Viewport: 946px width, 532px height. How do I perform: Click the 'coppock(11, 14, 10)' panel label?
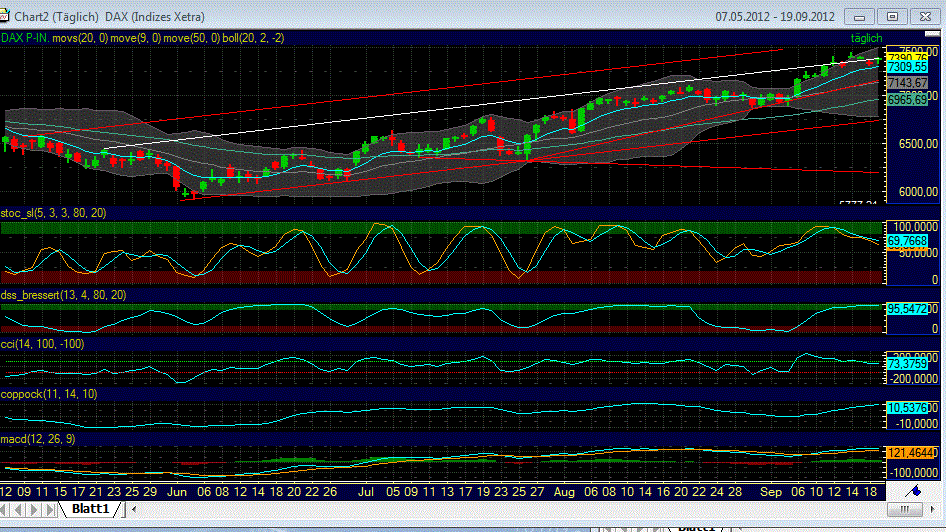coord(49,394)
